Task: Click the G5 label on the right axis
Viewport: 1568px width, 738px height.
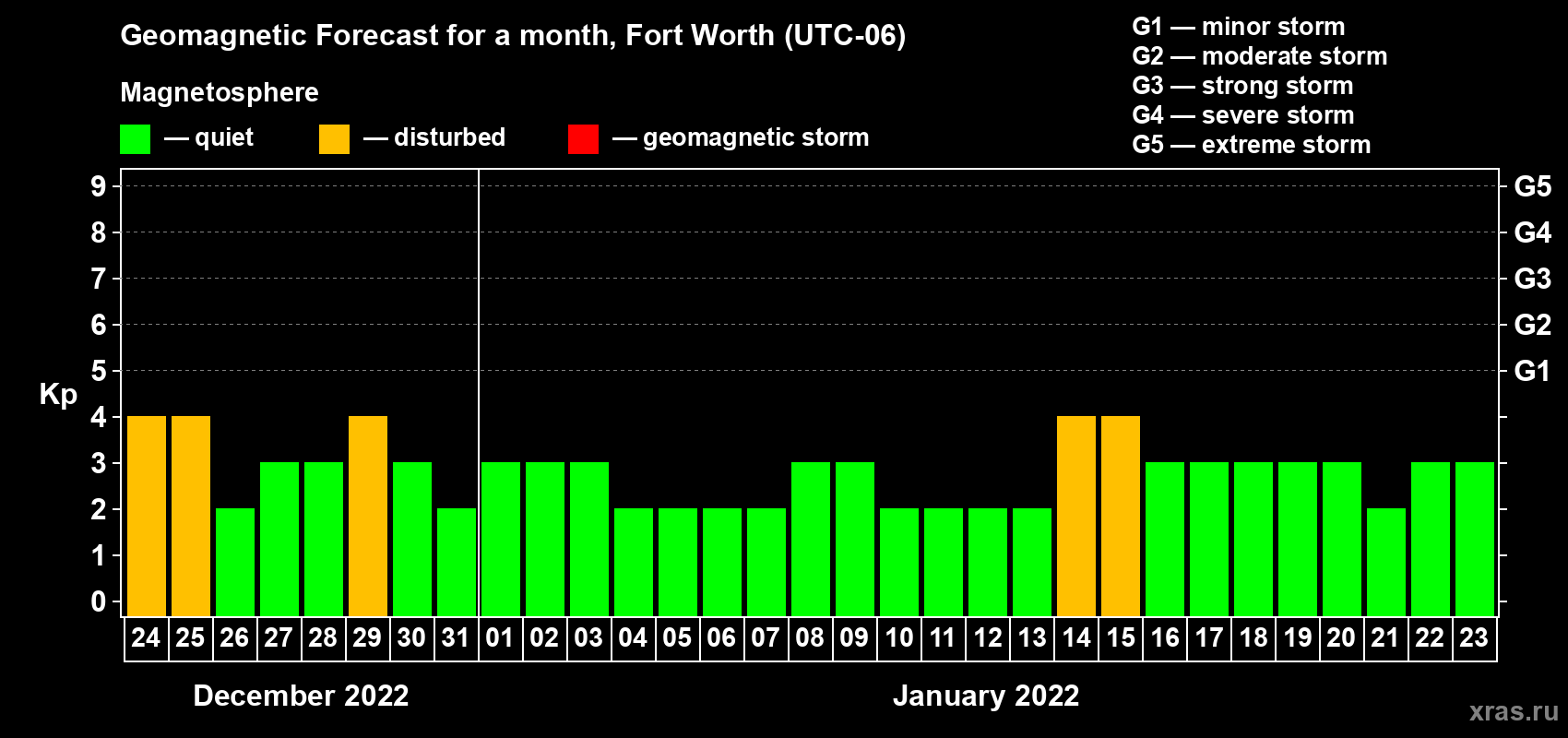Action: 1532,187
